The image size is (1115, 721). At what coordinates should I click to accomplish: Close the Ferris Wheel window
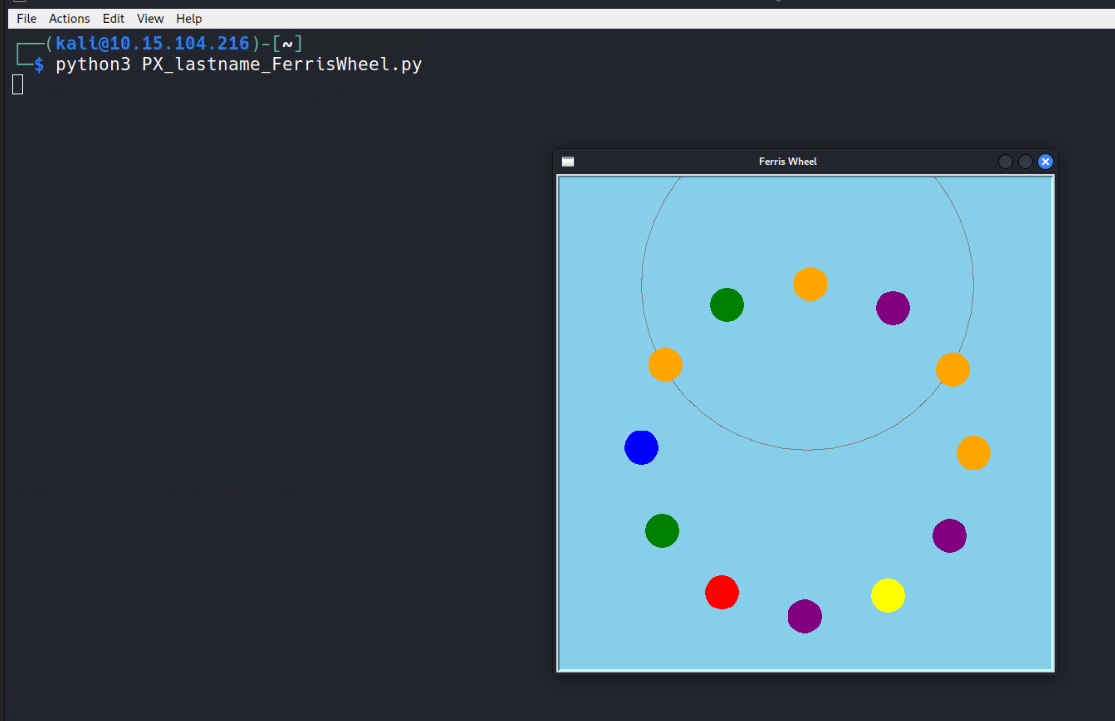(x=1045, y=162)
